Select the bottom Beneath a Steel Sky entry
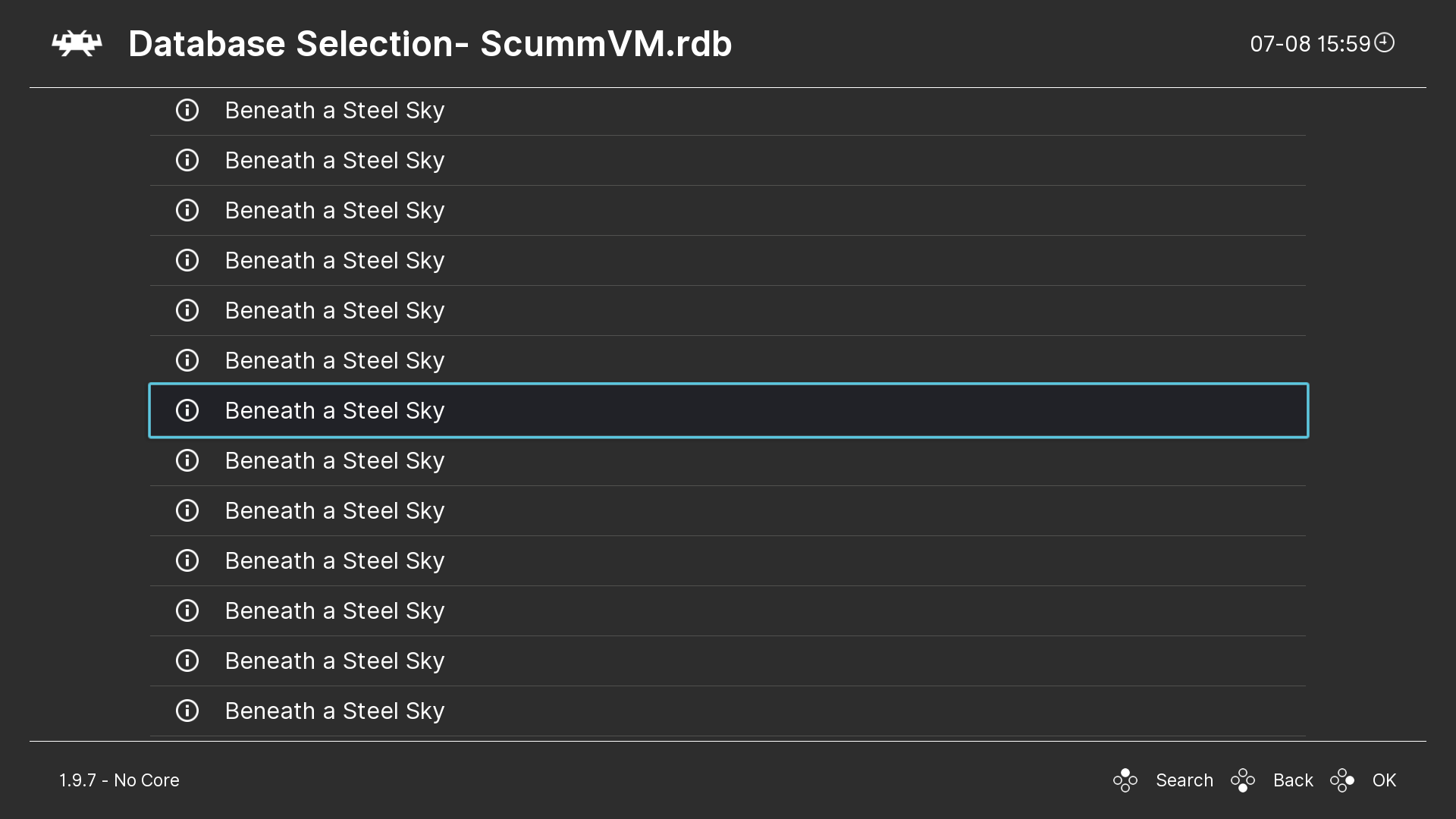Image resolution: width=1456 pixels, height=819 pixels. click(334, 711)
